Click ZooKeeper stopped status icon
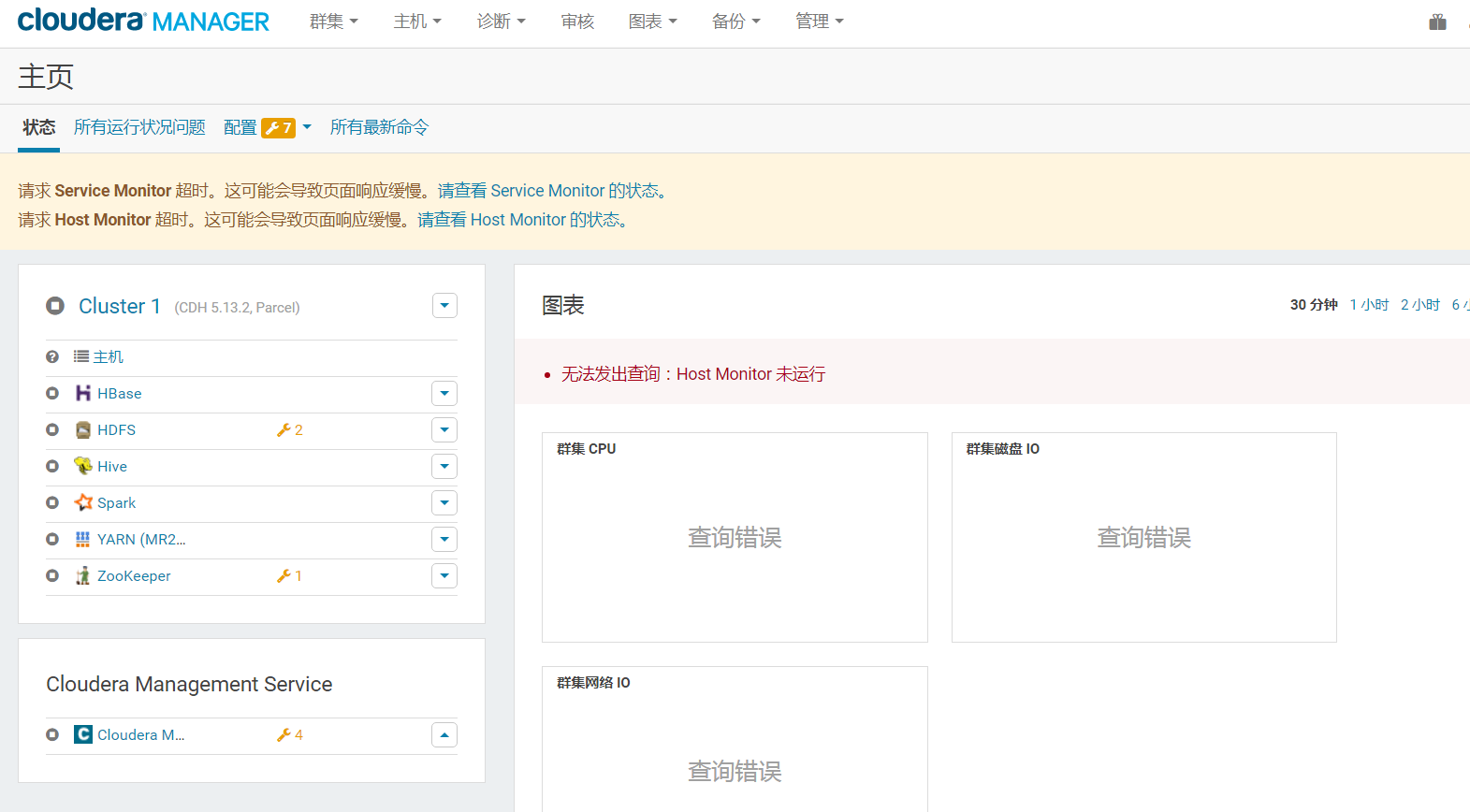Screen dimensions: 1470x812 (x=52, y=575)
